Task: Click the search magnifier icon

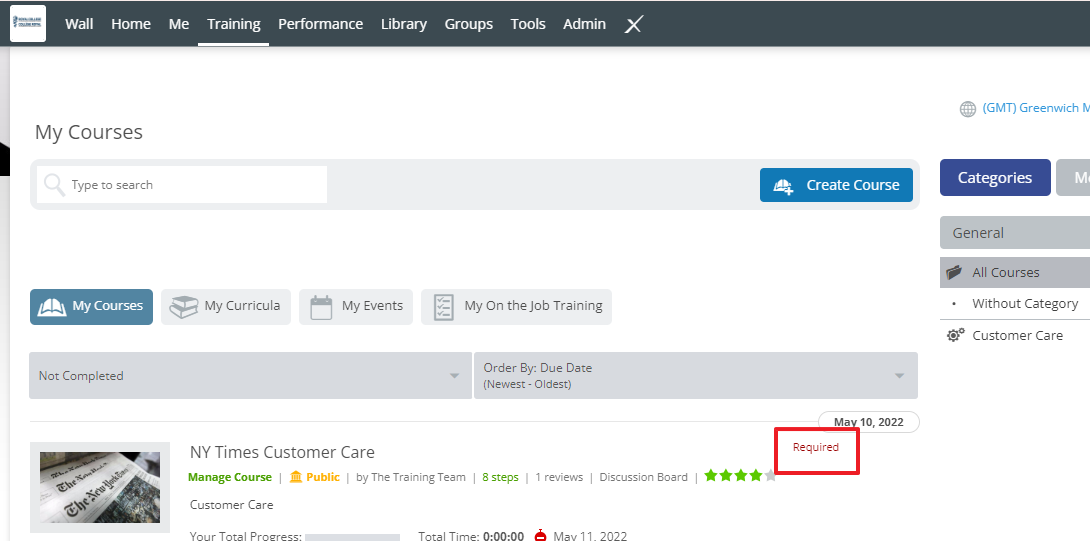Action: pos(54,185)
